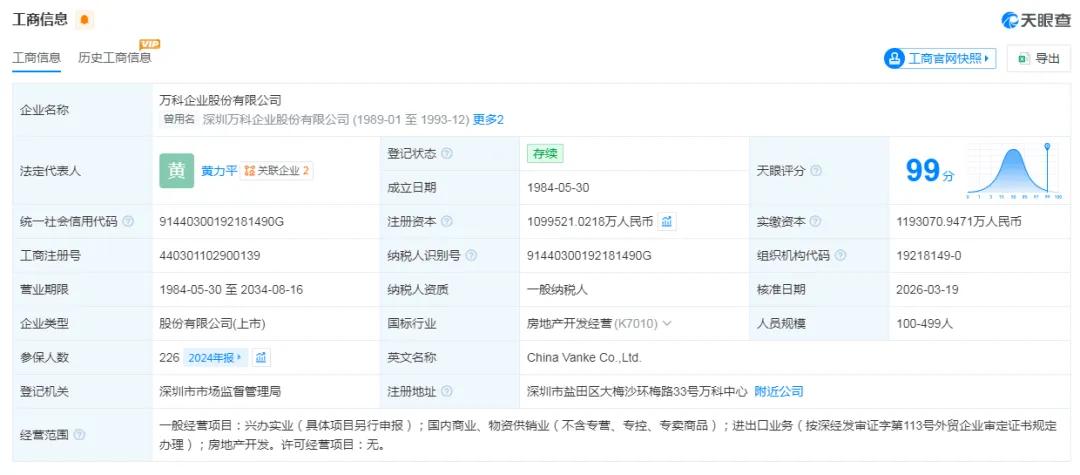This screenshot has height=475, width=1080.
Task: Open the 工商信息 tab
Action: pyautogui.click(x=37, y=58)
